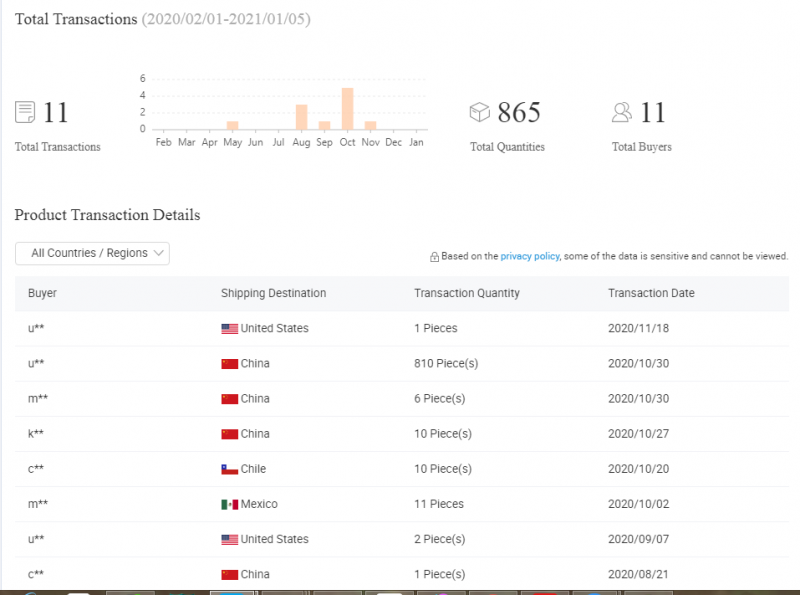Click the Shipping Destination column header

pyautogui.click(x=273, y=293)
